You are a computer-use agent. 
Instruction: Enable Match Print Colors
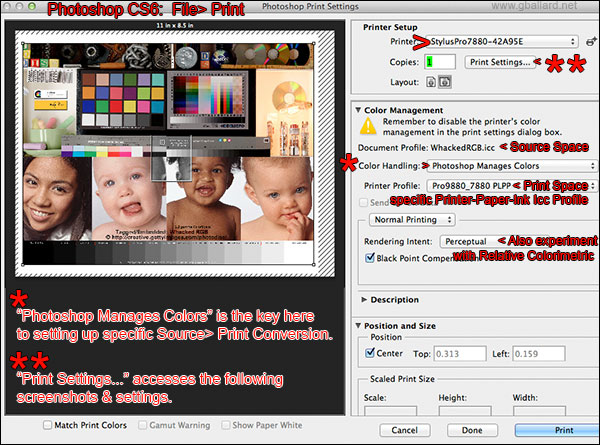pyautogui.click(x=47, y=425)
